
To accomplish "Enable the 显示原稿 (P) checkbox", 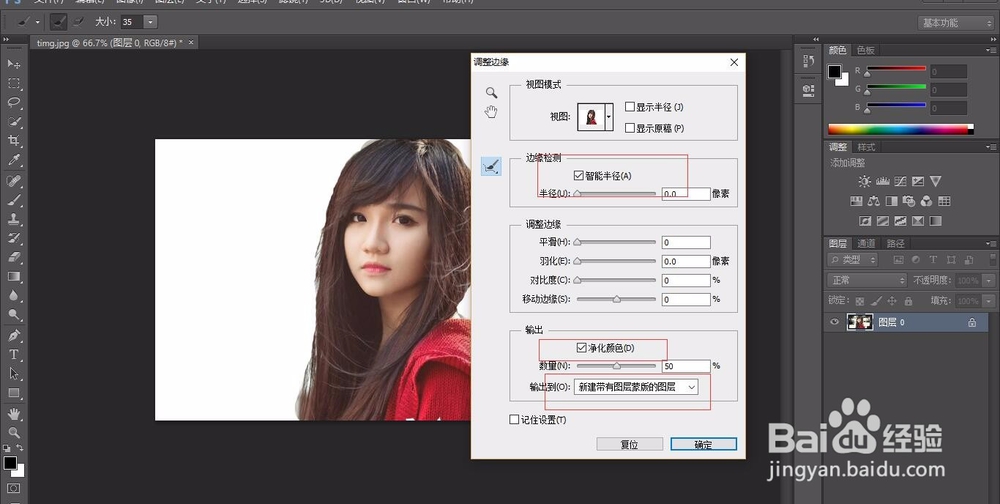I will [629, 128].
